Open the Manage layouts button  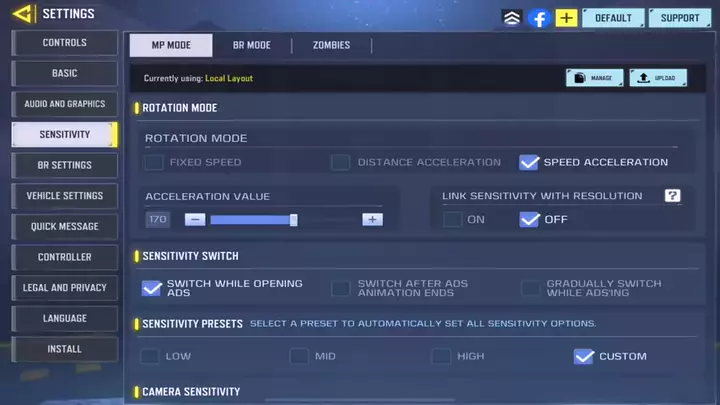point(594,78)
